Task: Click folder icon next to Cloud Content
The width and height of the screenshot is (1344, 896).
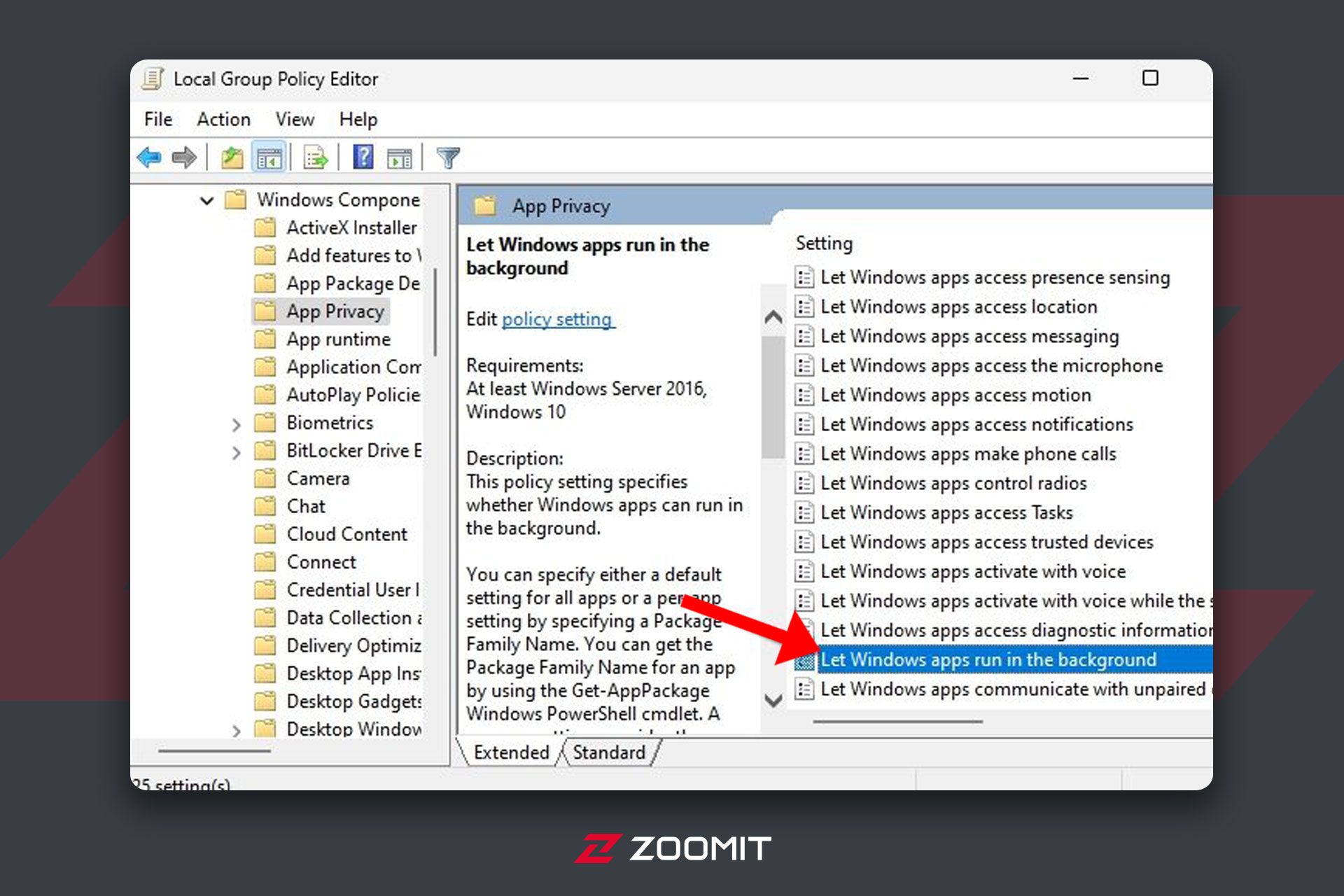Action: pos(265,534)
